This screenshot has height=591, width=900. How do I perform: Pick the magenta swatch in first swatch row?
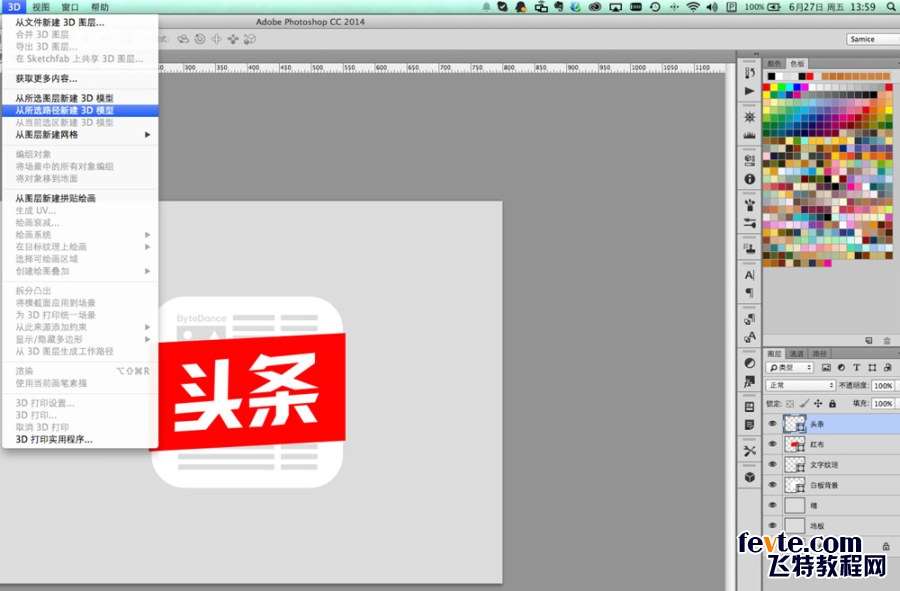point(804,87)
